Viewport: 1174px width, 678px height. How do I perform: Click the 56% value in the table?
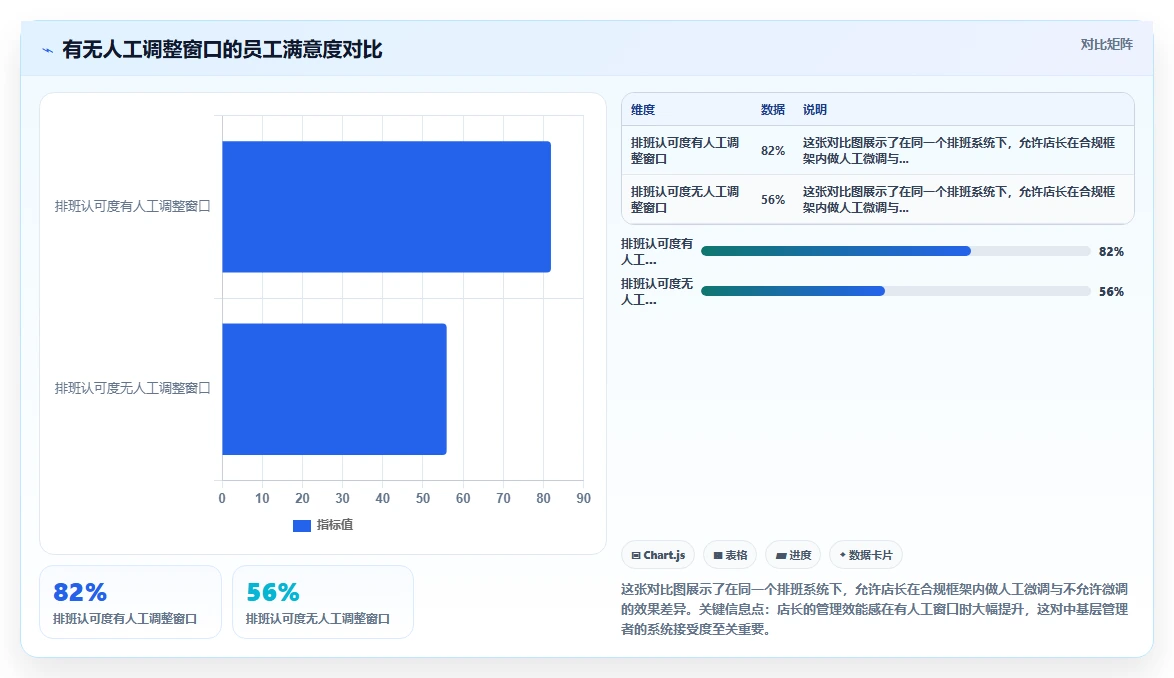pyautogui.click(x=773, y=200)
